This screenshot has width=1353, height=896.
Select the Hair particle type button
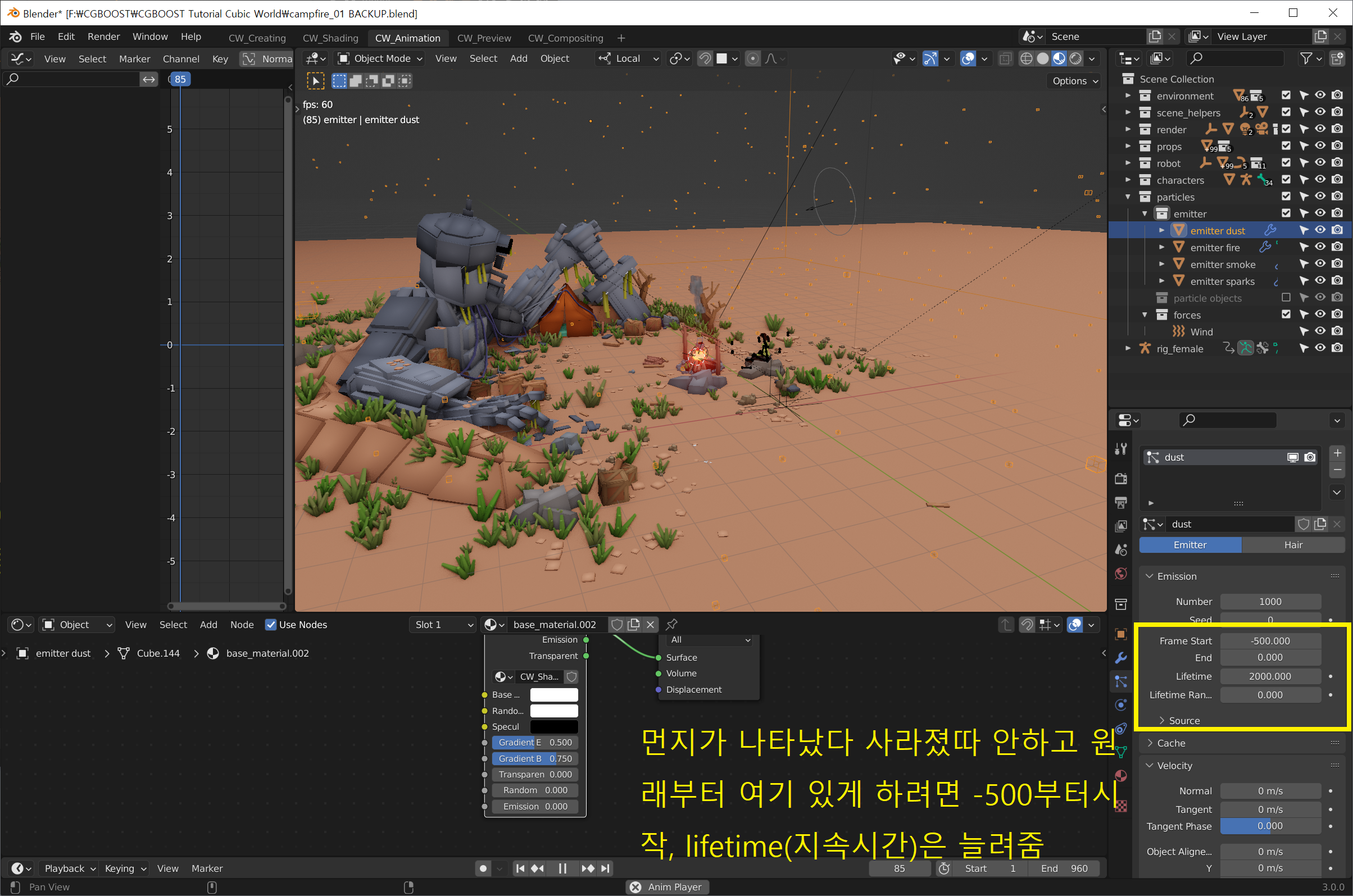[1292, 544]
